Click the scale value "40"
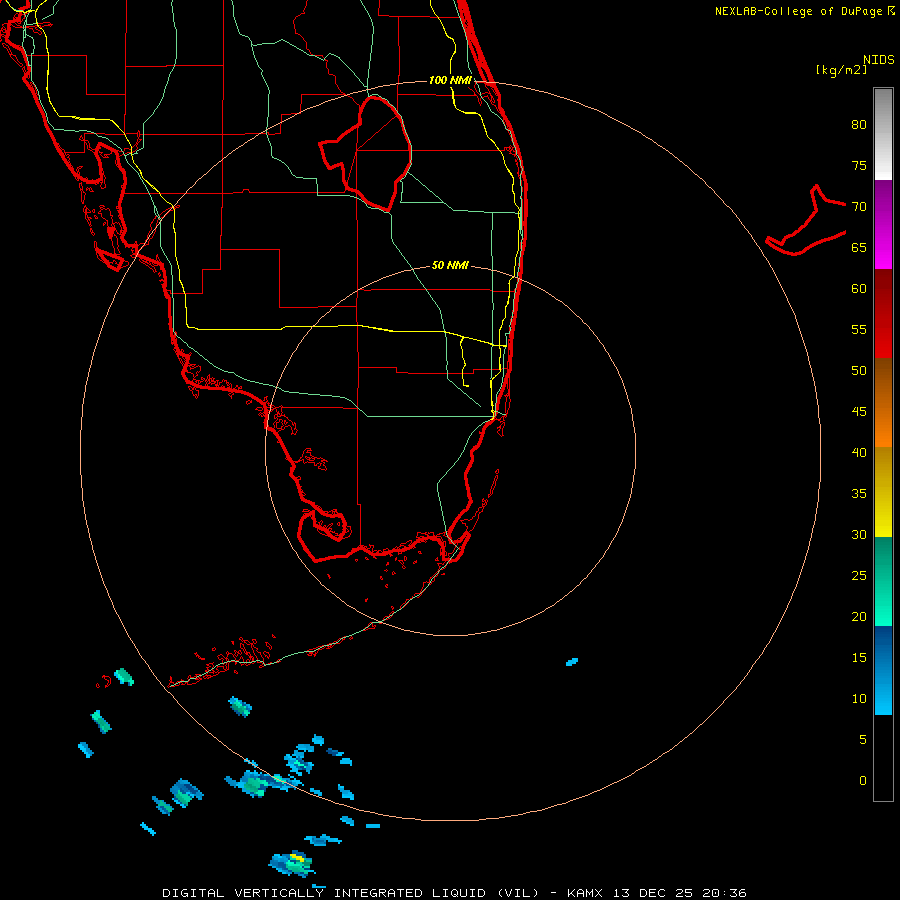This screenshot has width=900, height=900. point(859,452)
